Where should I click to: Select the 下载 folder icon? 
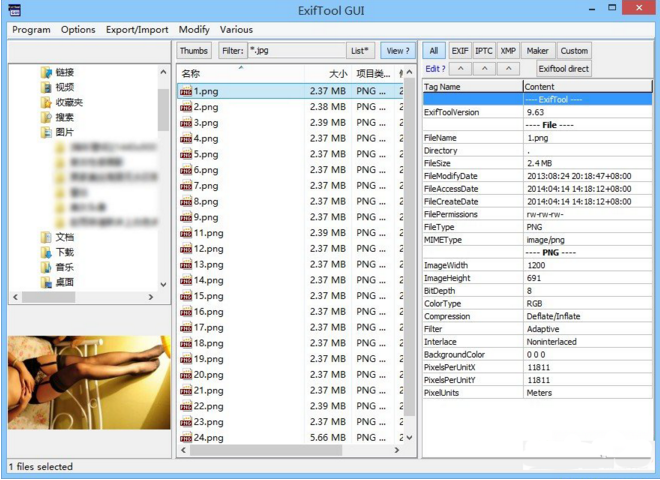(46, 252)
